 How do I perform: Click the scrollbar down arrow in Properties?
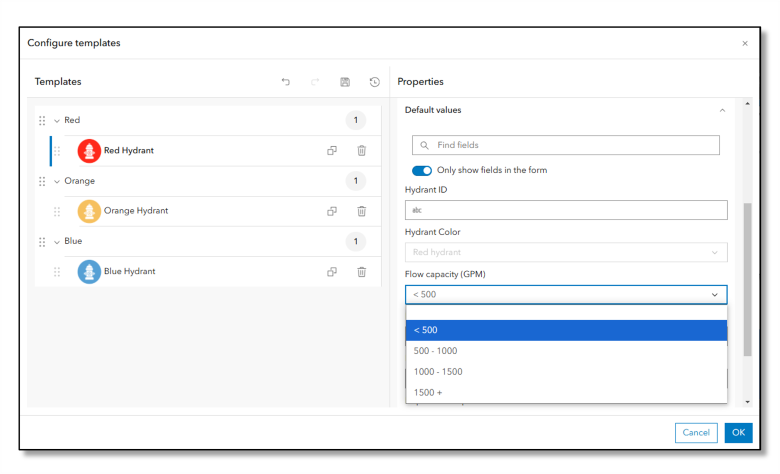747,402
